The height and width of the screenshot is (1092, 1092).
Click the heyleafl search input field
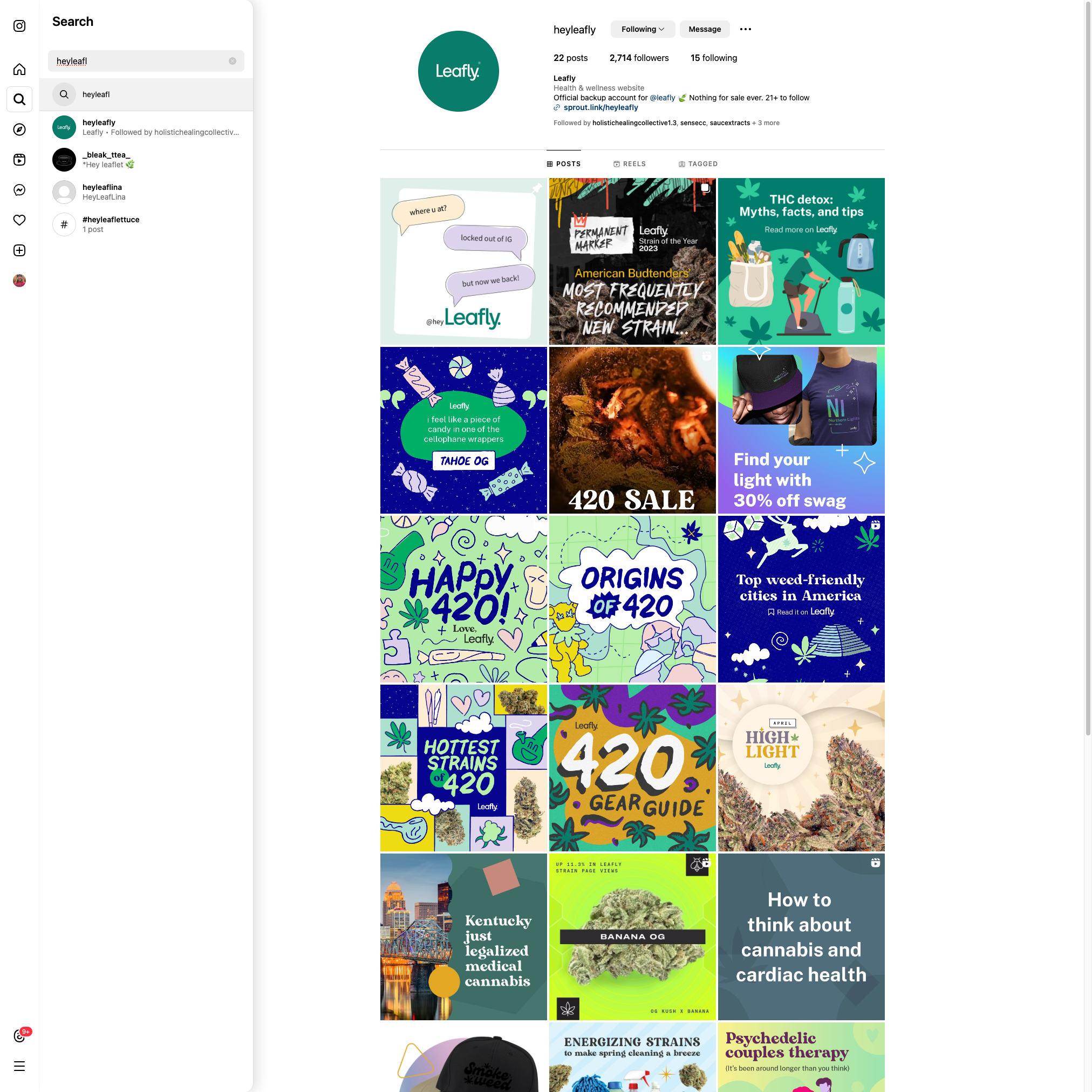click(x=139, y=61)
